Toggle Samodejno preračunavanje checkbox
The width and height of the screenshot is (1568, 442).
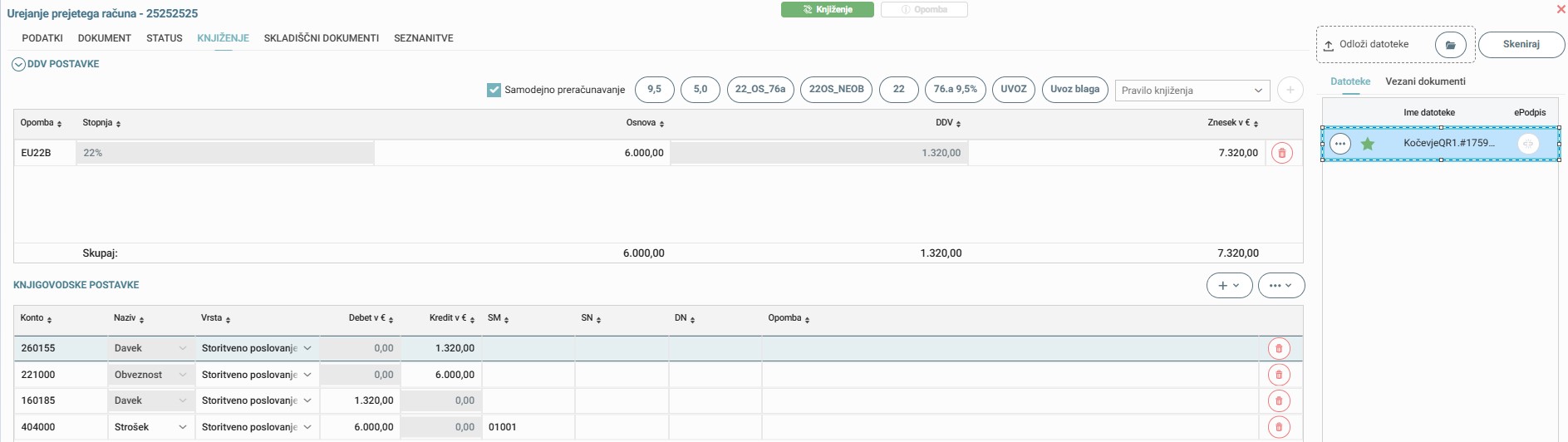tap(494, 90)
